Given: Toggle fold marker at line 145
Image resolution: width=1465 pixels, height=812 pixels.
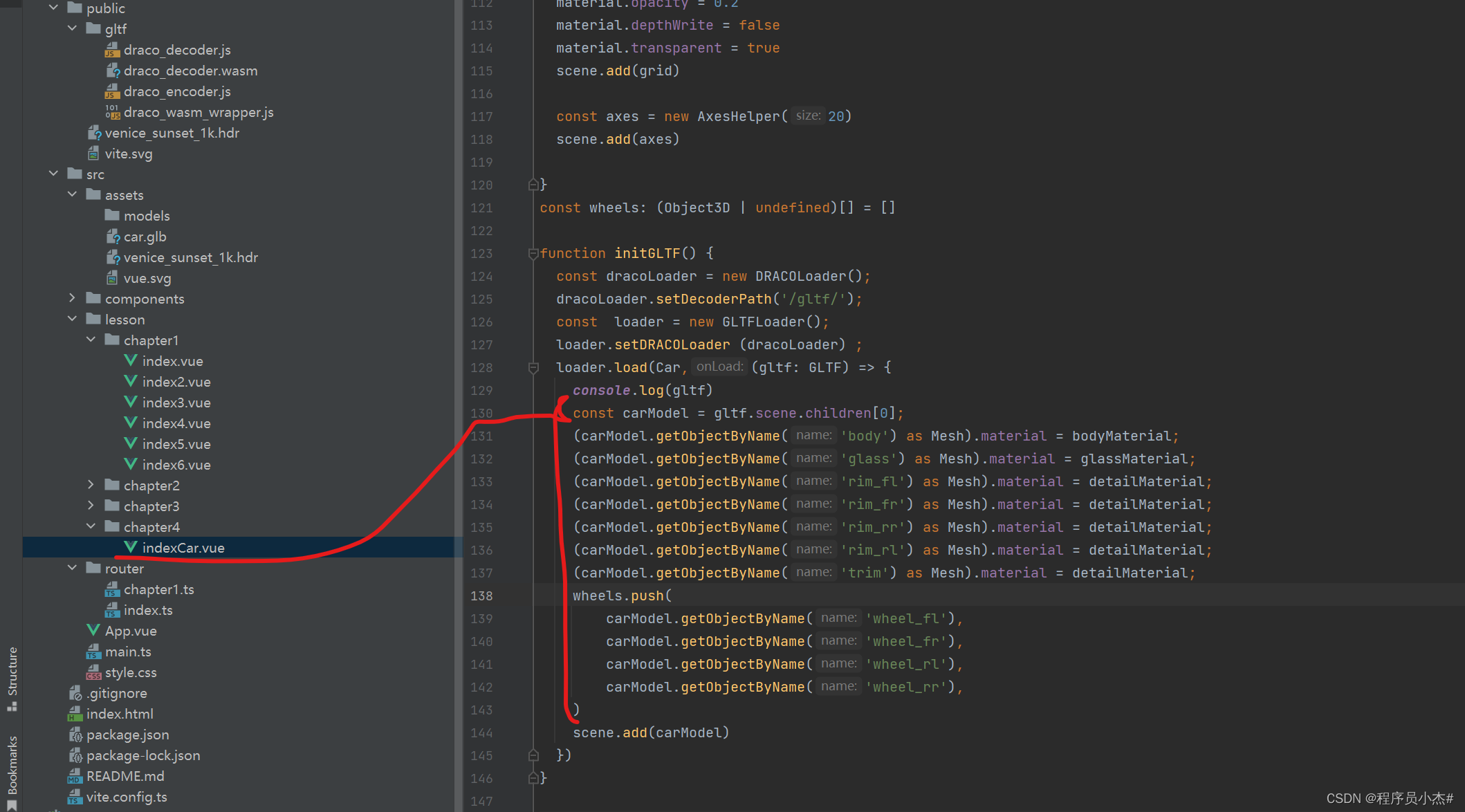Looking at the screenshot, I should [533, 755].
